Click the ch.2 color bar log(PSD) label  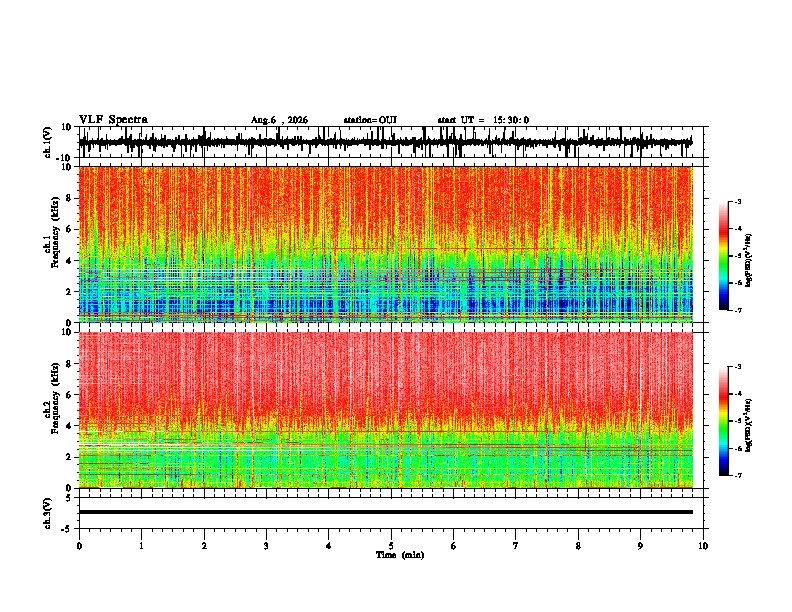click(x=749, y=425)
